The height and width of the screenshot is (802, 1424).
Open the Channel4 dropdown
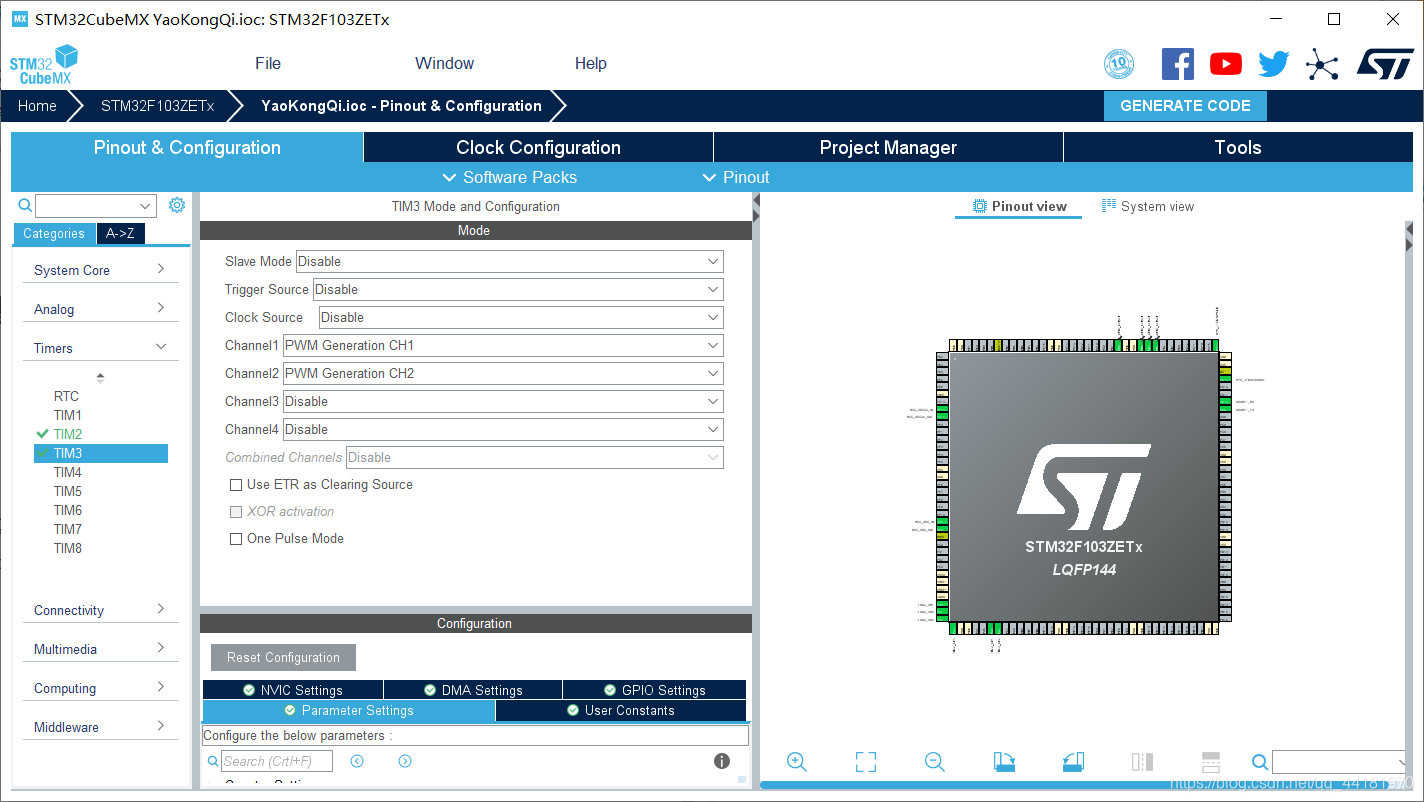click(503, 429)
